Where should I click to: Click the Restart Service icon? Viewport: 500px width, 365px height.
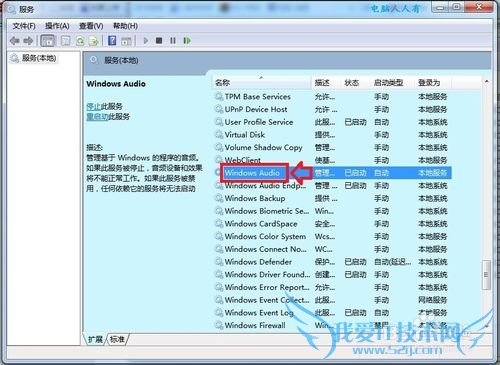(187, 41)
